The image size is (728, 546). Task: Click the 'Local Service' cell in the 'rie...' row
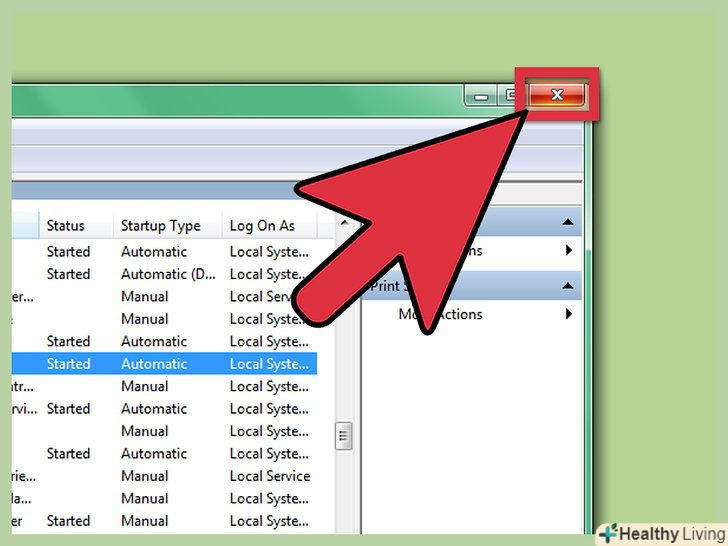(270, 476)
